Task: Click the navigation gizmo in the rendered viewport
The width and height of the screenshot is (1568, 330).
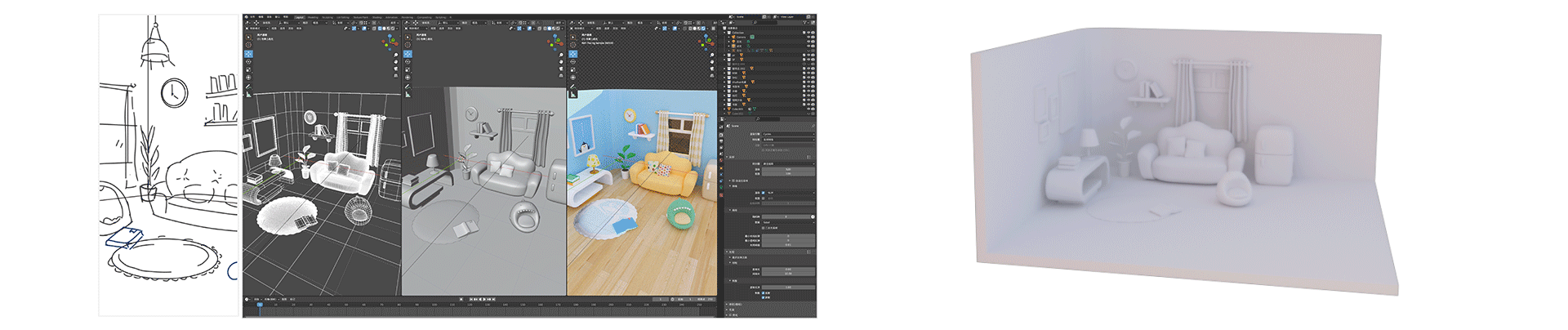Action: 706,42
